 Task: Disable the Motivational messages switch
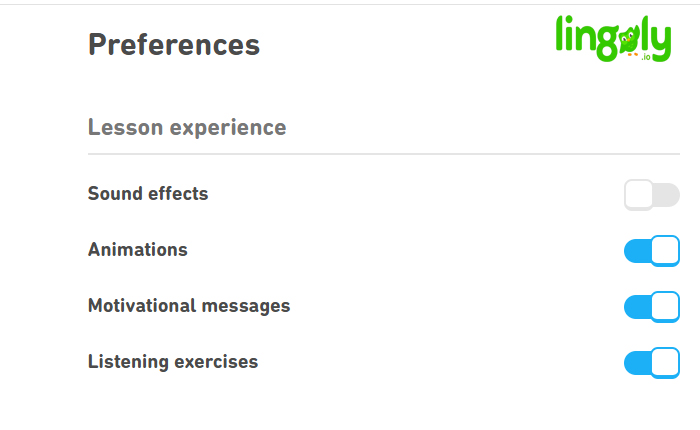coord(652,307)
